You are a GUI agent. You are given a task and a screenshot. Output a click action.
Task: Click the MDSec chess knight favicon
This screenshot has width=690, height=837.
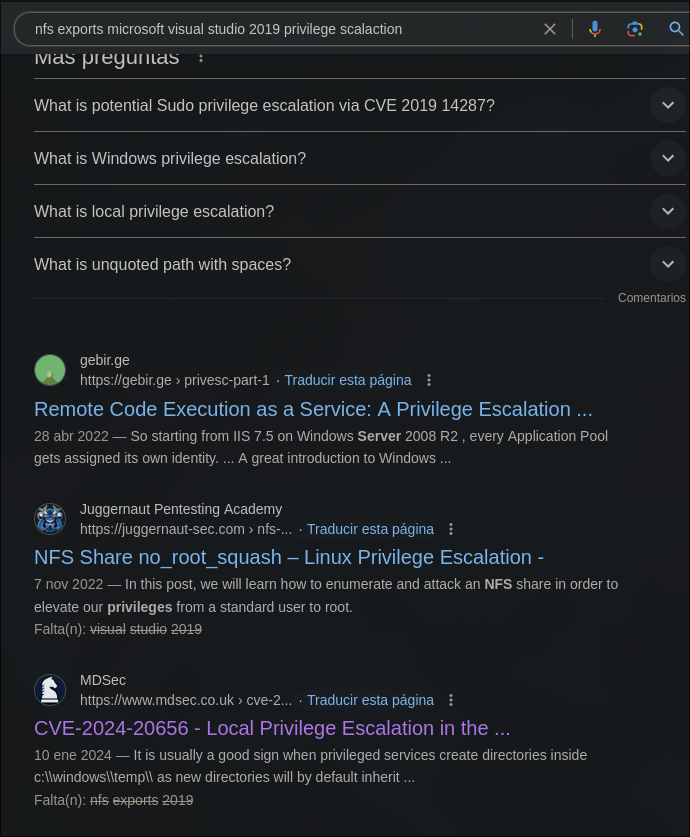(x=50, y=690)
